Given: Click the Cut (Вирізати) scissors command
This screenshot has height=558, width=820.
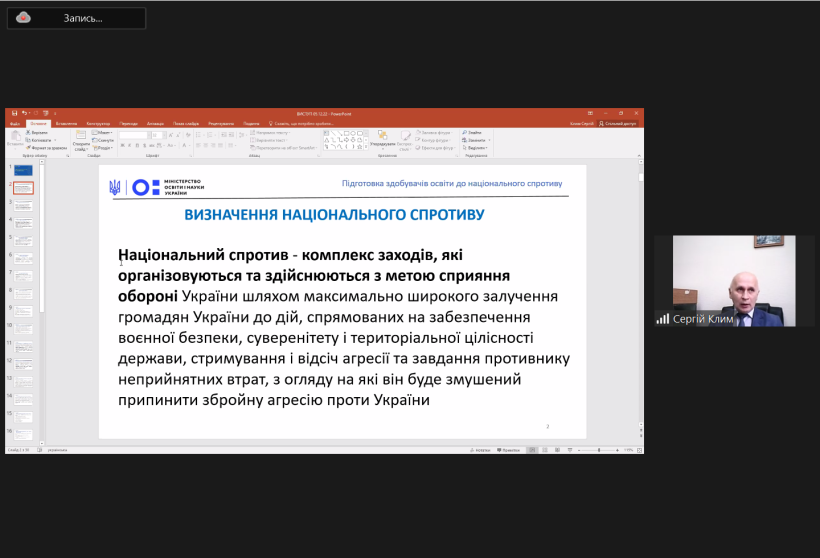Looking at the screenshot, I should click(36, 133).
